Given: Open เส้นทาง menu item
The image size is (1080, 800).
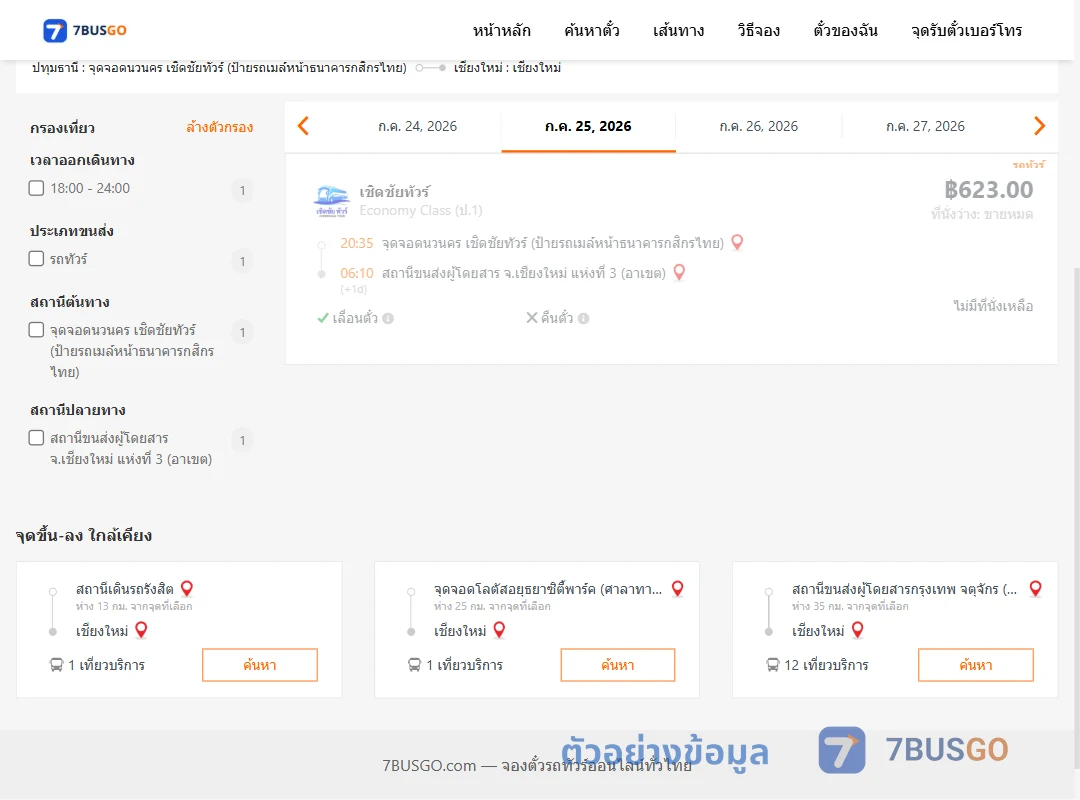Looking at the screenshot, I should [x=678, y=30].
